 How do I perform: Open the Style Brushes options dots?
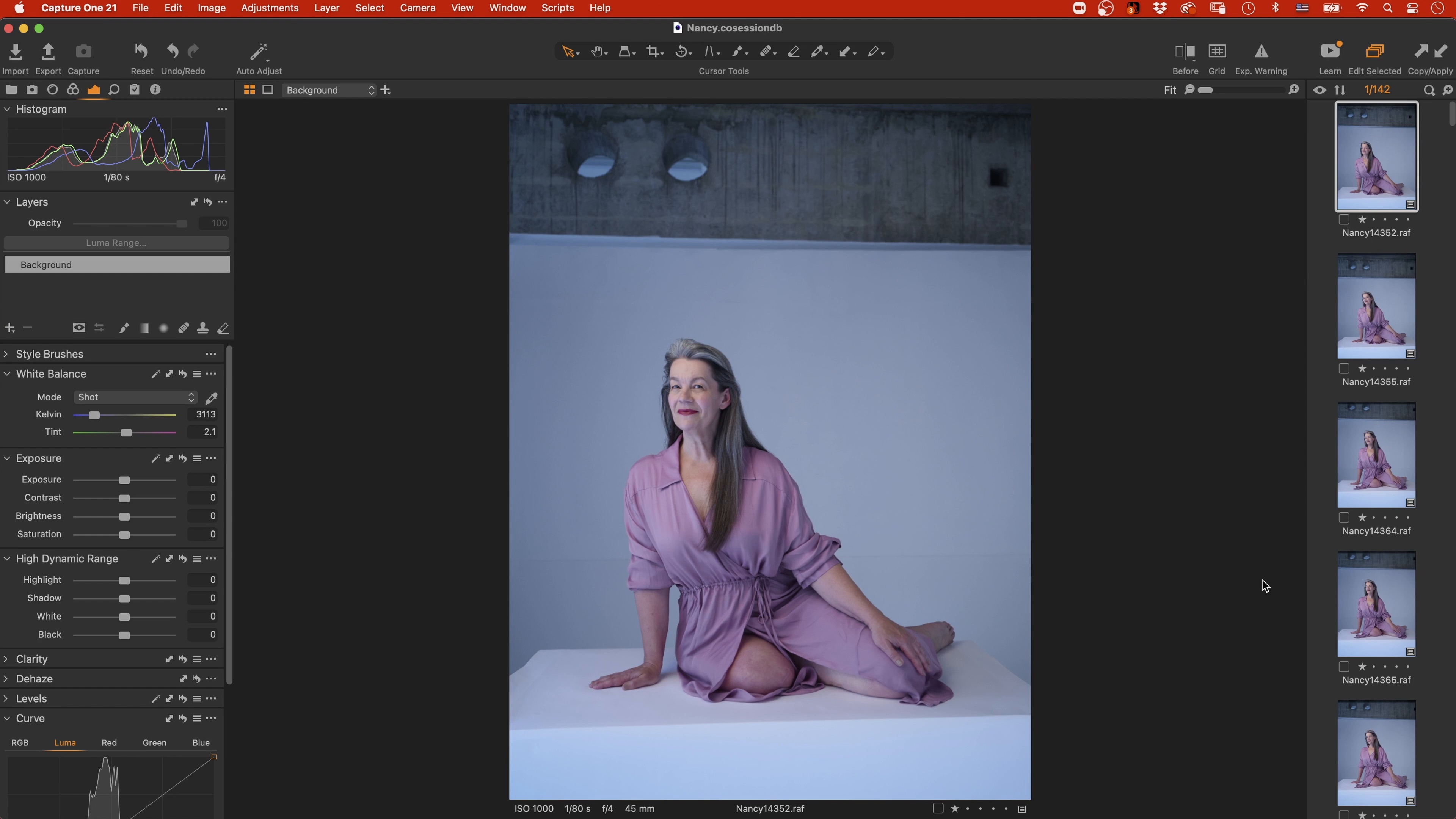[211, 354]
